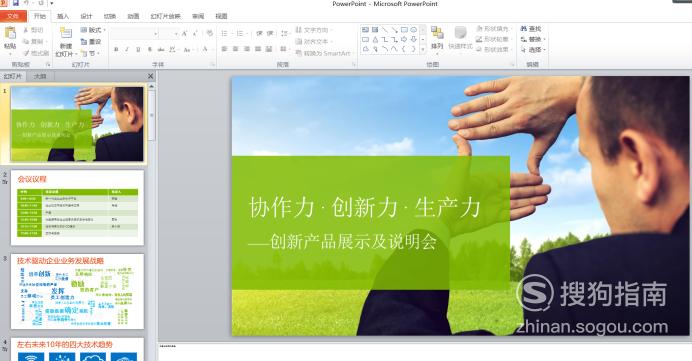Open the font size combo box
692x361 pixels.
(169, 34)
